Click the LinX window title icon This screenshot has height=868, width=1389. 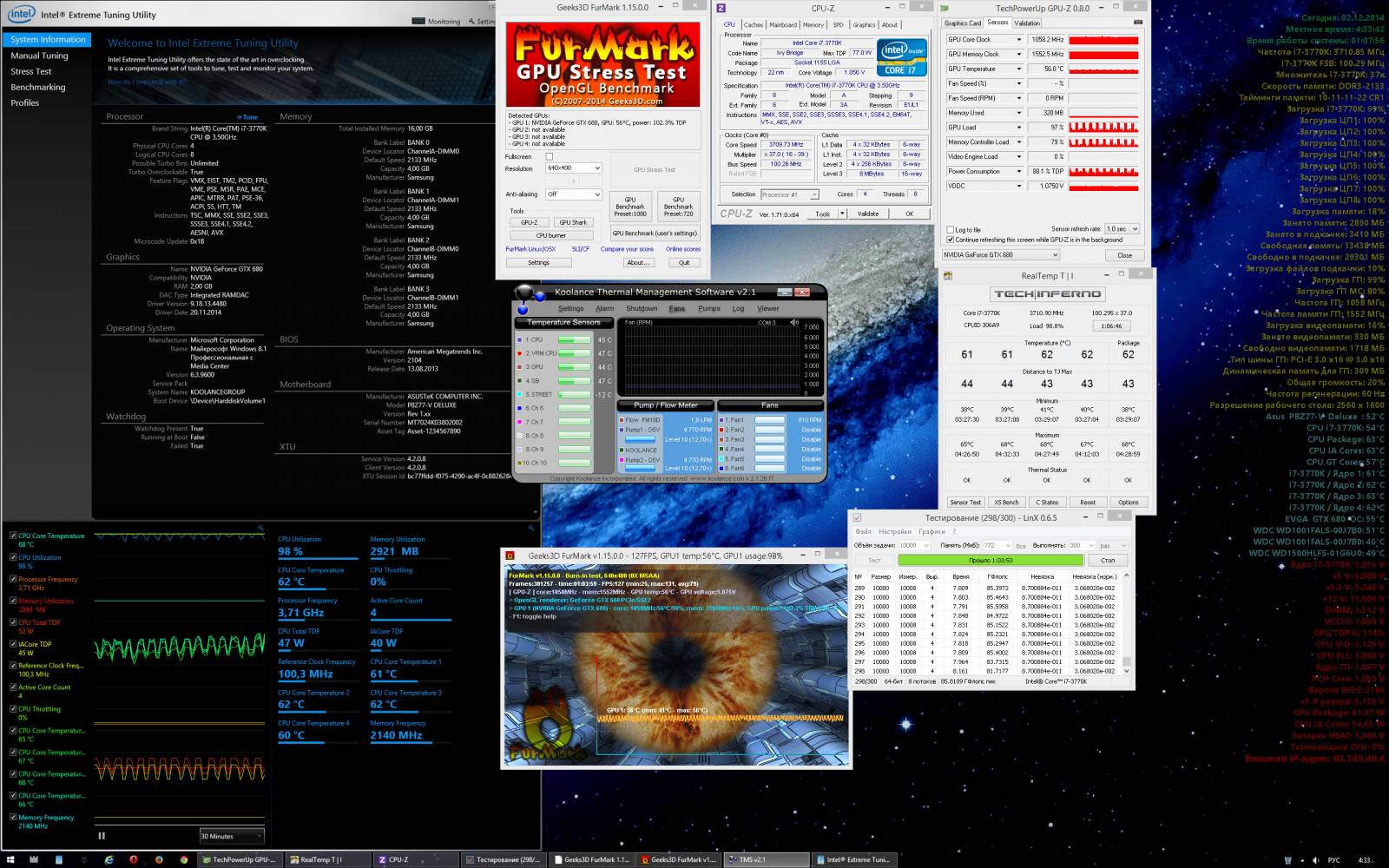click(x=857, y=517)
